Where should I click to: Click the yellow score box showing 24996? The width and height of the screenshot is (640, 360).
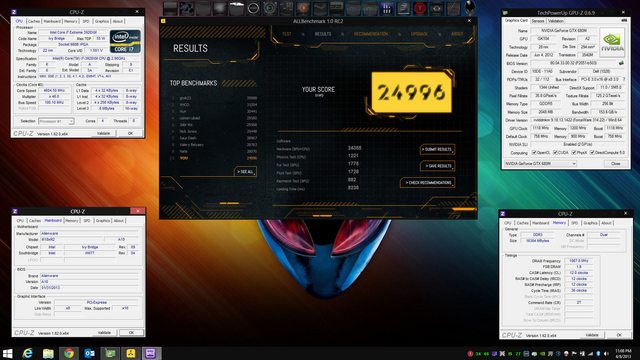coord(411,92)
